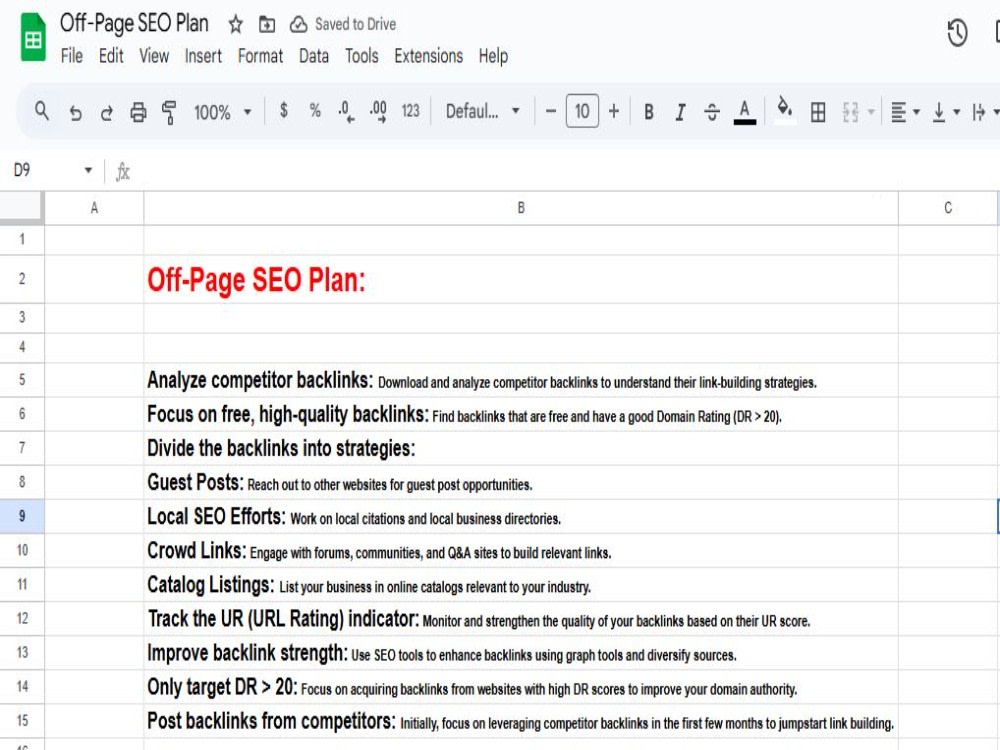Image resolution: width=1000 pixels, height=750 pixels.
Task: Select column C header
Action: coord(948,208)
